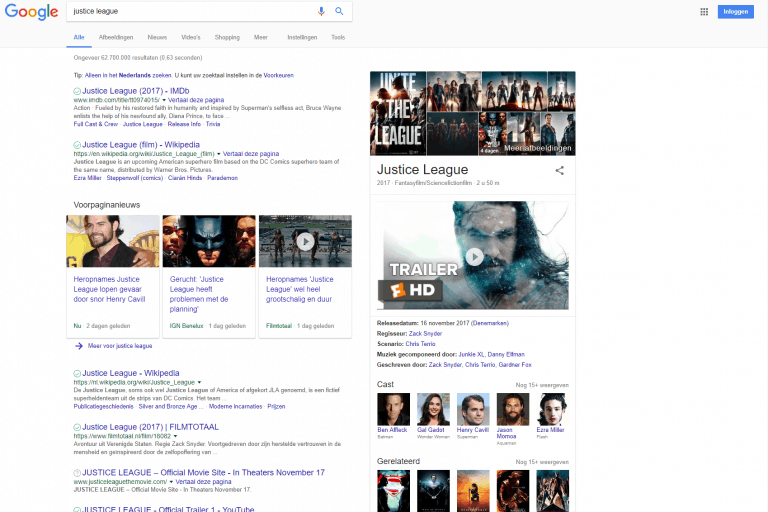This screenshot has width=768, height=512.
Task: Open Jason Momoa cast photo
Action: (513, 409)
